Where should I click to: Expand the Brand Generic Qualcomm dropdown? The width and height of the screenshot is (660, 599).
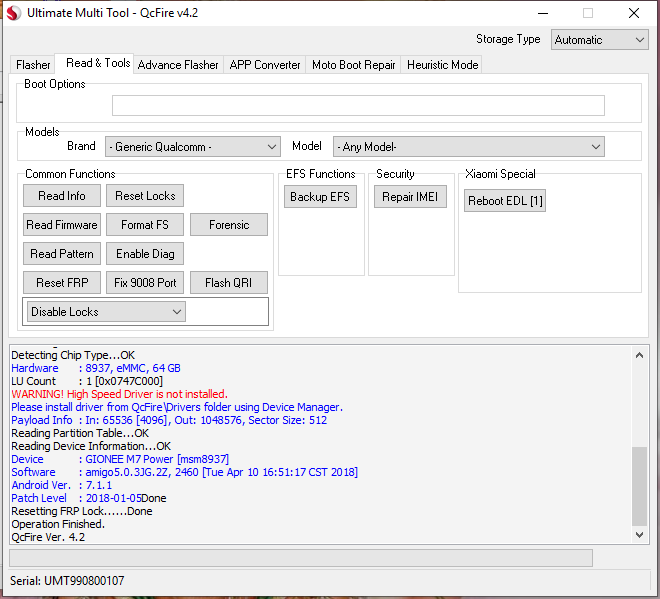[193, 146]
